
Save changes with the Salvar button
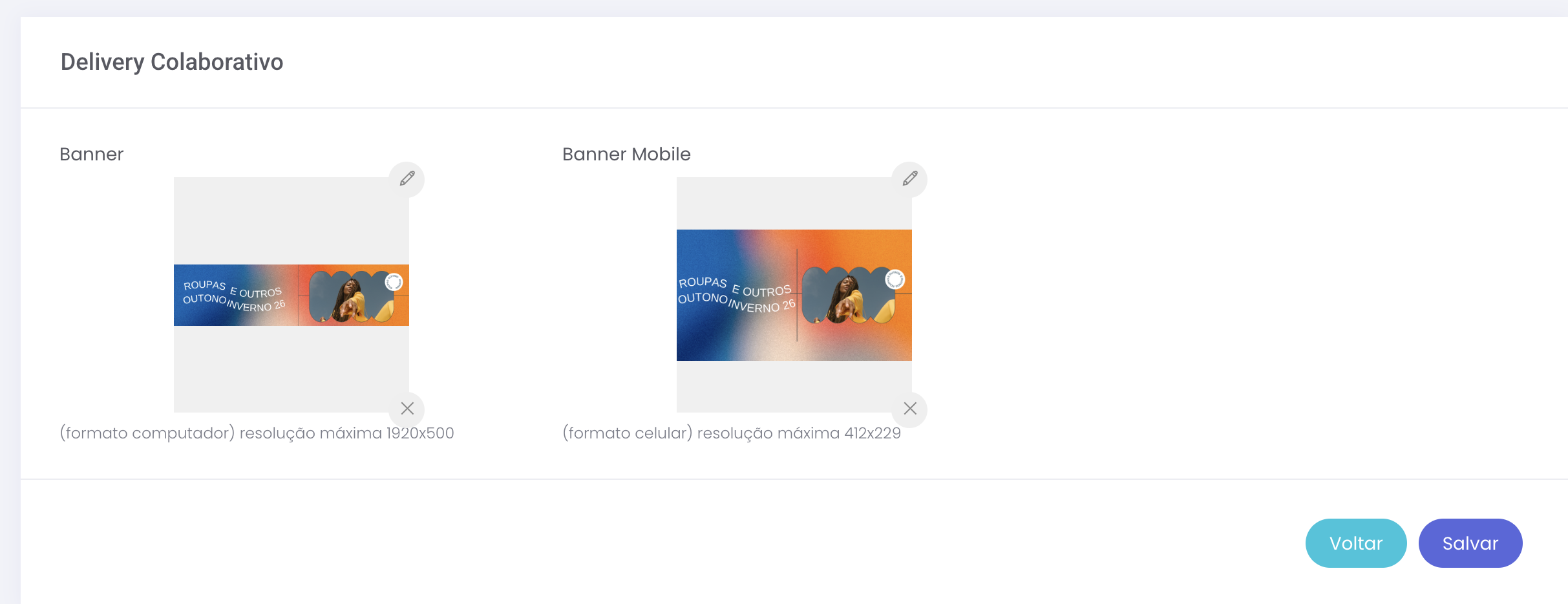pos(1470,543)
